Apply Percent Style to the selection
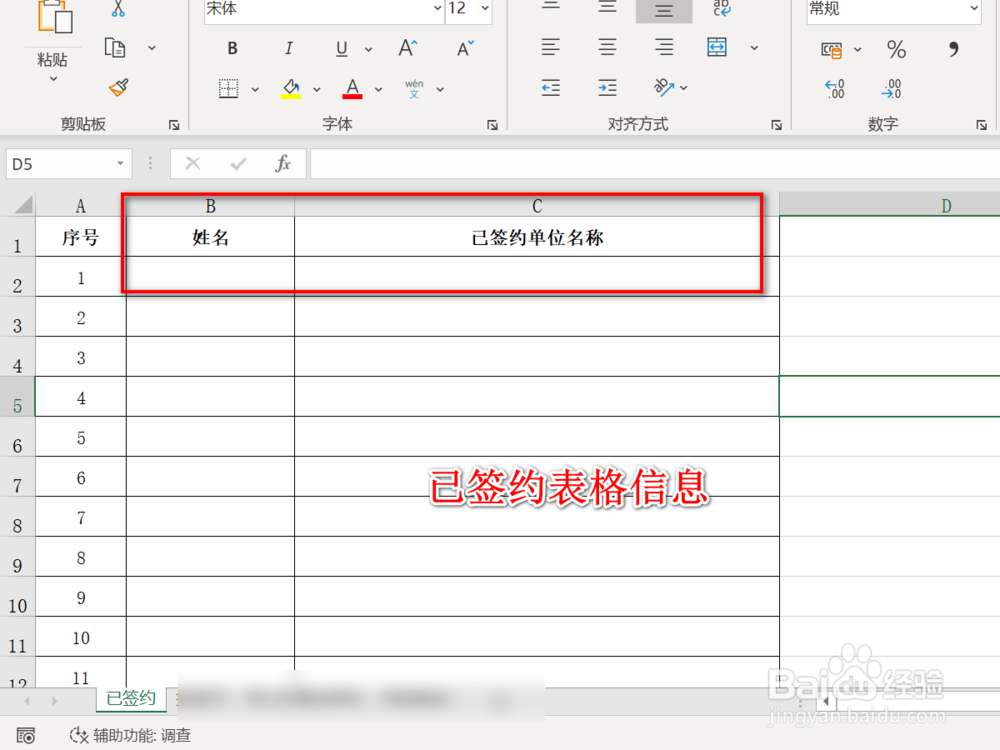1000x750 pixels. [x=896, y=47]
